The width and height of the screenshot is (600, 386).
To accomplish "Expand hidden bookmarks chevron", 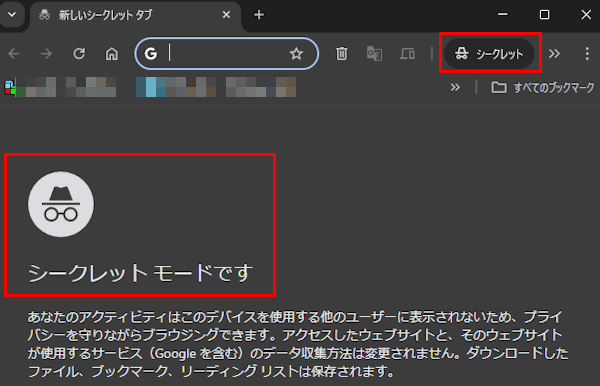I will pyautogui.click(x=455, y=88).
